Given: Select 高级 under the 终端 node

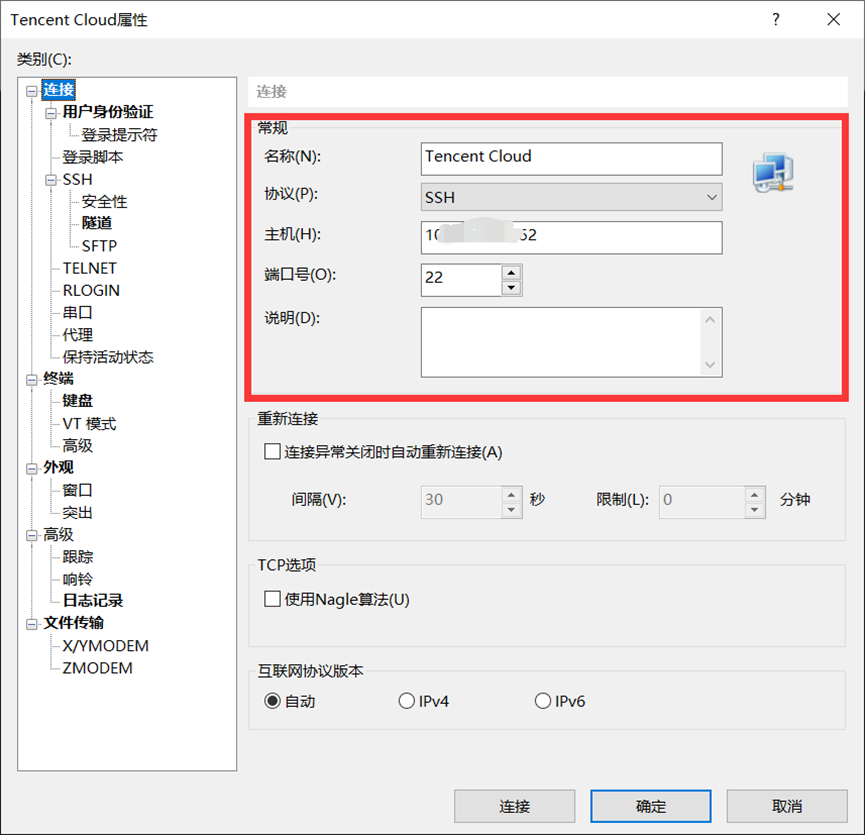Looking at the screenshot, I should click(x=77, y=446).
